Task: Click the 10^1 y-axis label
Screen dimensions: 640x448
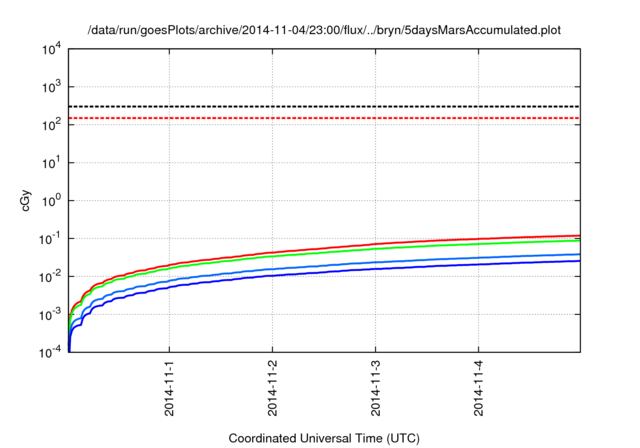Action: (x=52, y=162)
